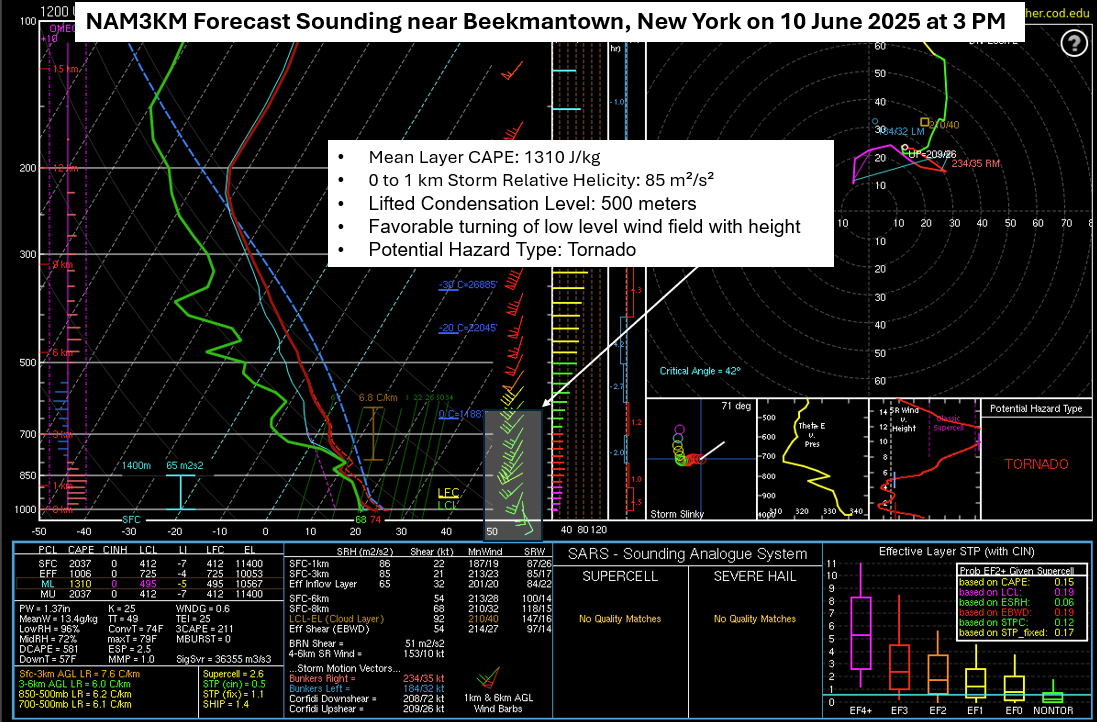1097x722 pixels.
Task: Click the green NONTOR box plot
Action: click(1053, 696)
